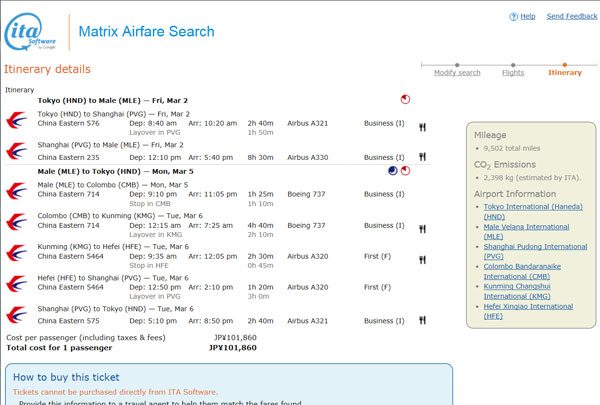
Task: Click Cost per passenger label
Action: 86,338
